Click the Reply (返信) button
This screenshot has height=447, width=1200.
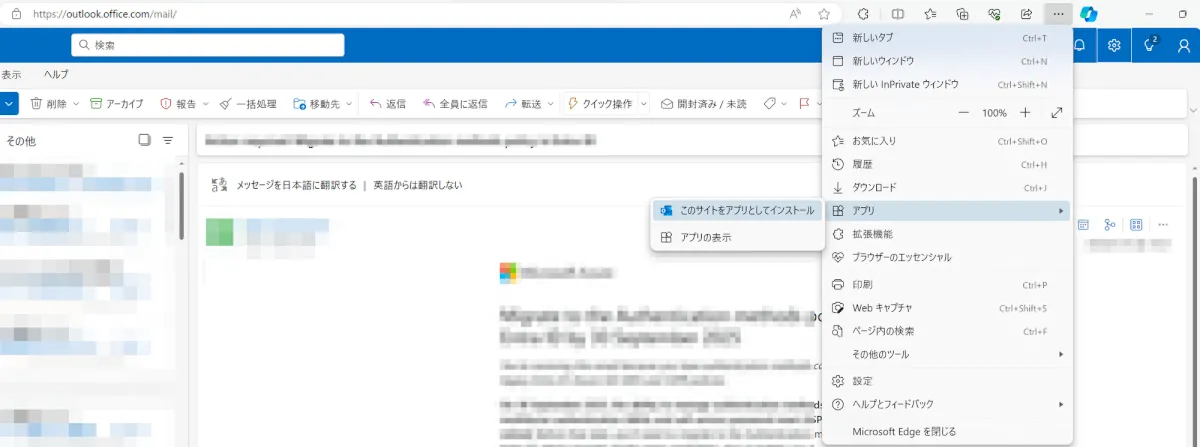388,103
